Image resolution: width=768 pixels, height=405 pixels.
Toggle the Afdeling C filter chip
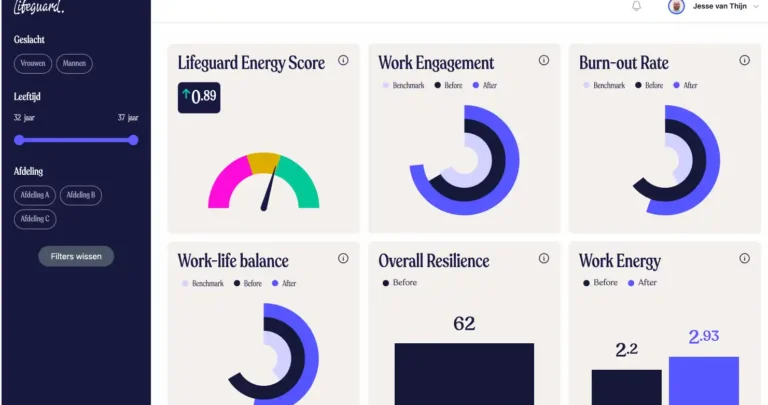click(35, 219)
